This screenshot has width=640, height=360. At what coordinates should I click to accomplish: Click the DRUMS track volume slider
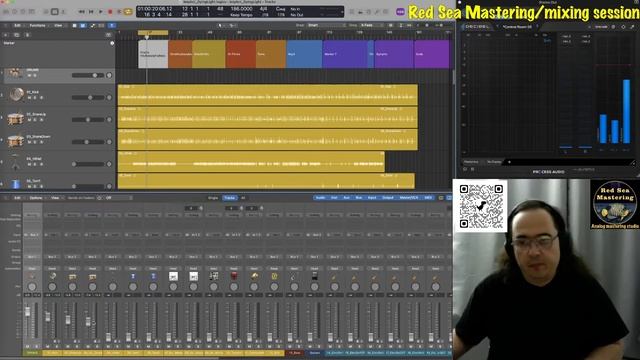click(88, 75)
